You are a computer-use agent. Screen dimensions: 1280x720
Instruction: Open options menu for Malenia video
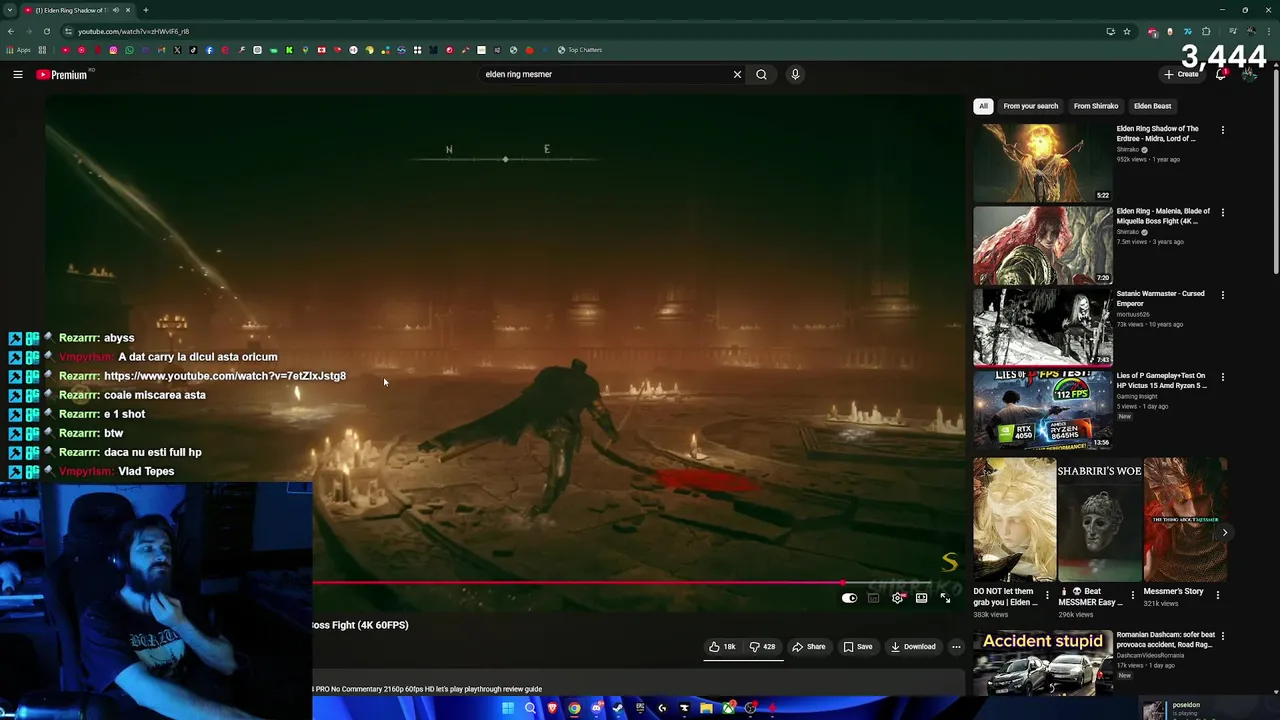(1222, 212)
